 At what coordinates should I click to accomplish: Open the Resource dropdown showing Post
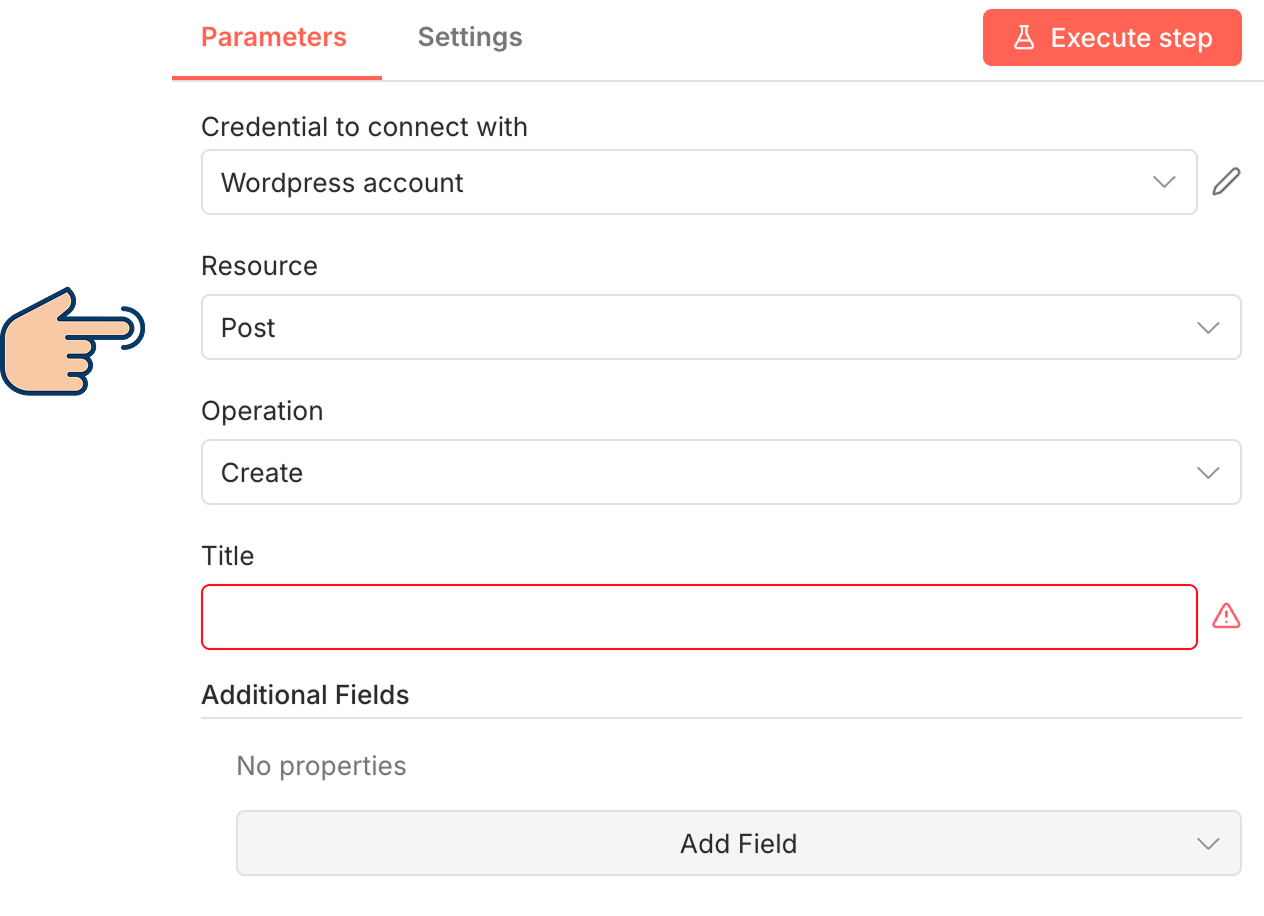(x=700, y=327)
